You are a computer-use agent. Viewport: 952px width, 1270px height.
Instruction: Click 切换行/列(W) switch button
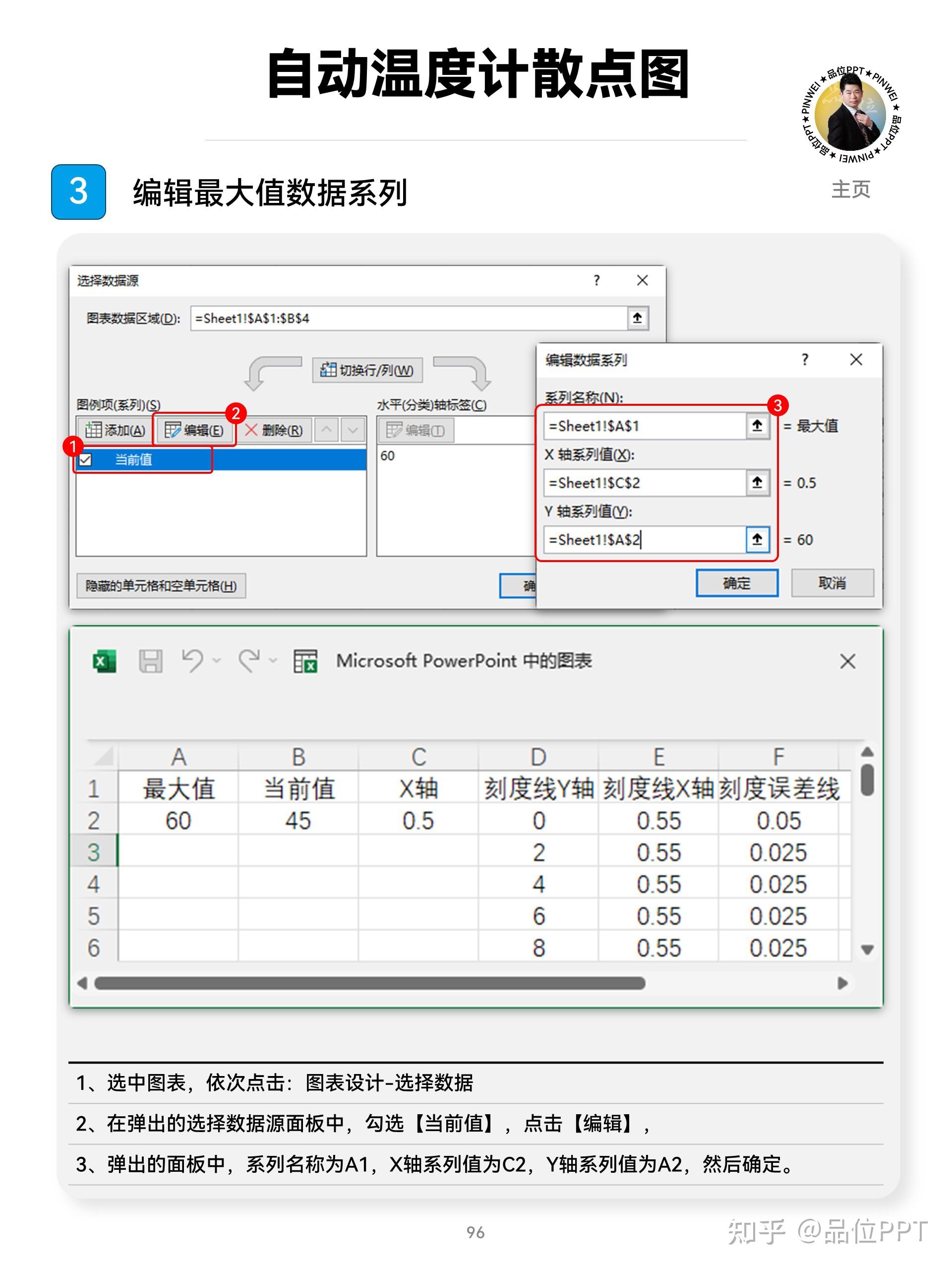[x=367, y=370]
